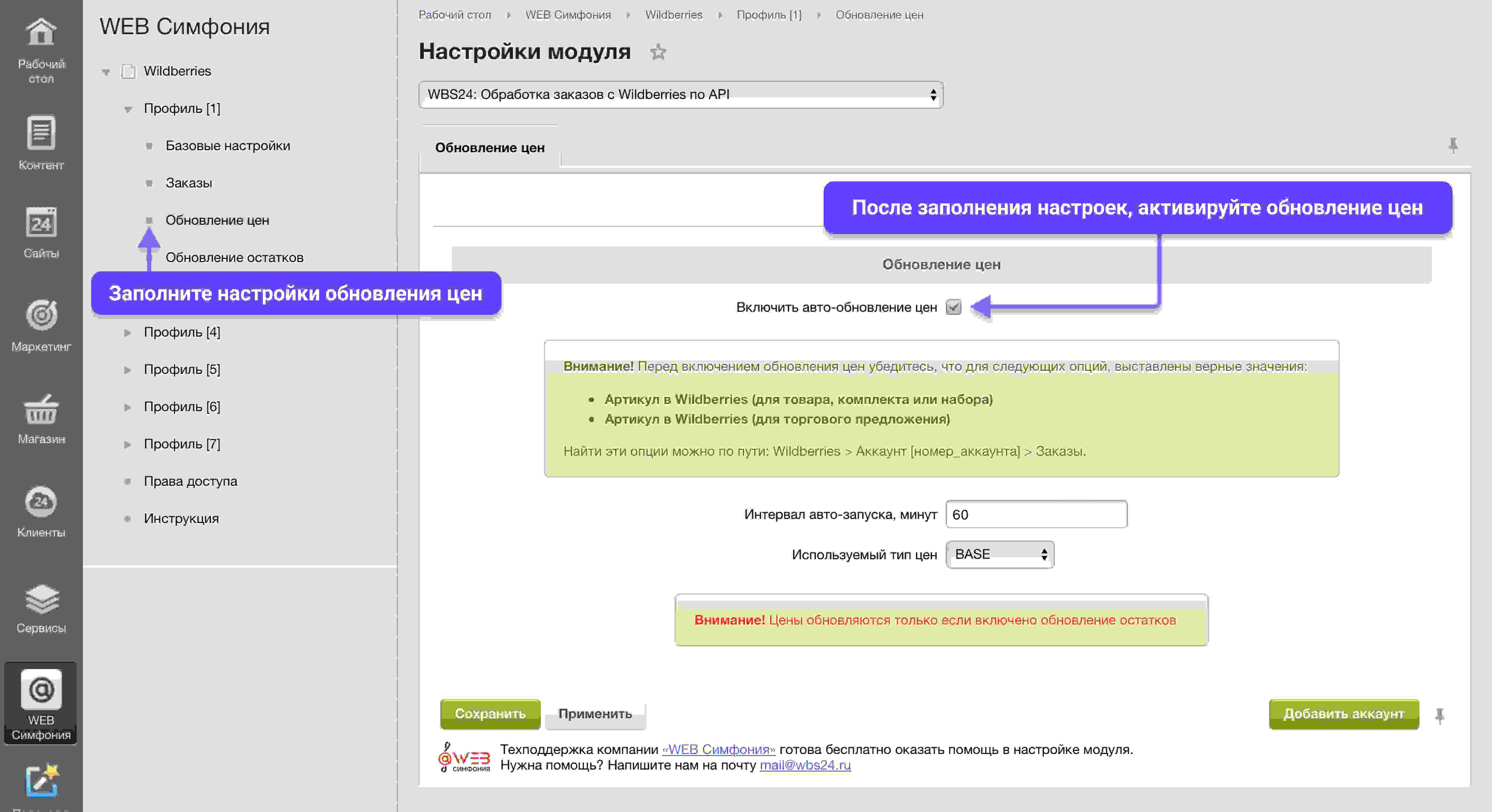Open the Маркетинг sidebar section

(x=41, y=325)
